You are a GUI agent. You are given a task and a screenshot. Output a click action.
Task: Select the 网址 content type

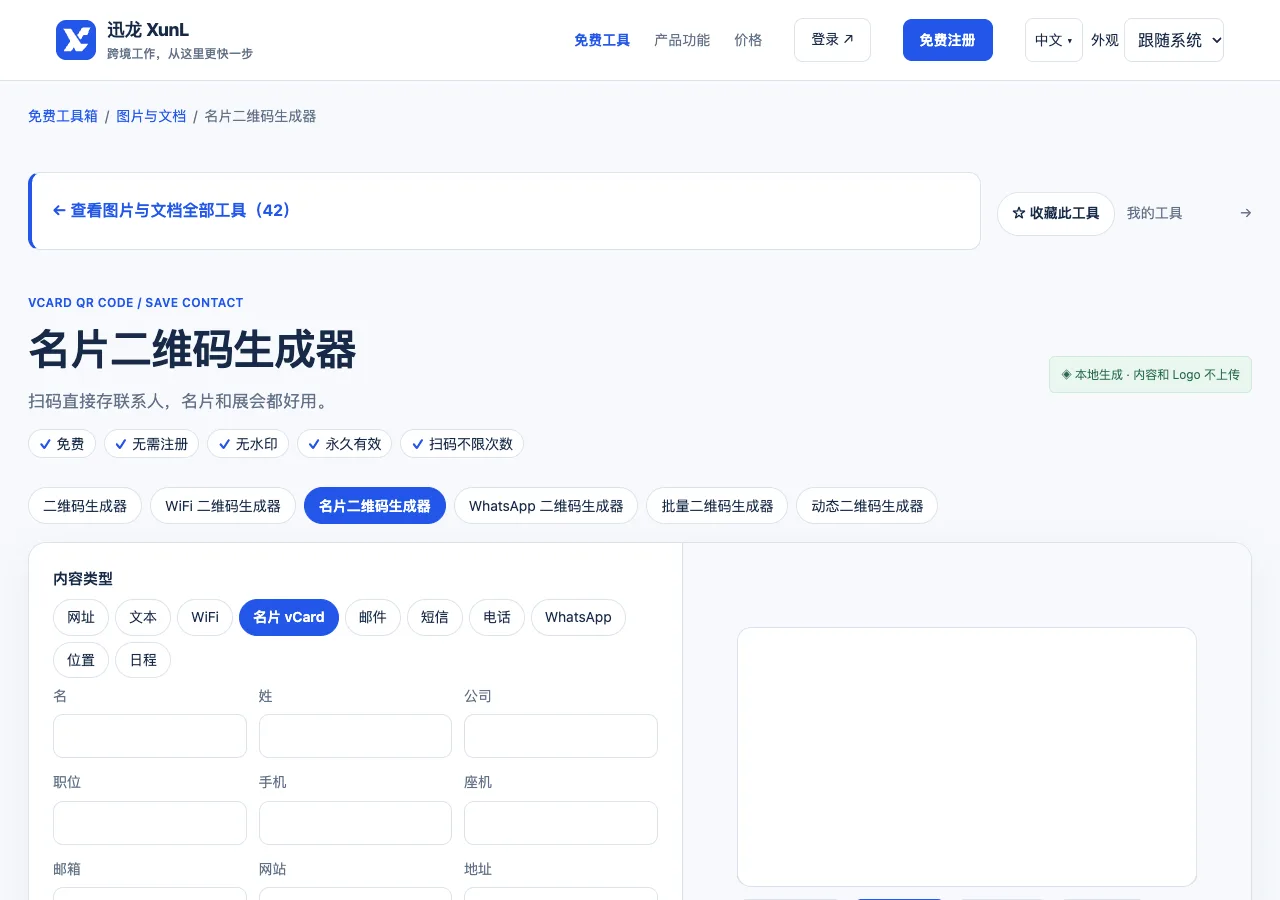[81, 617]
